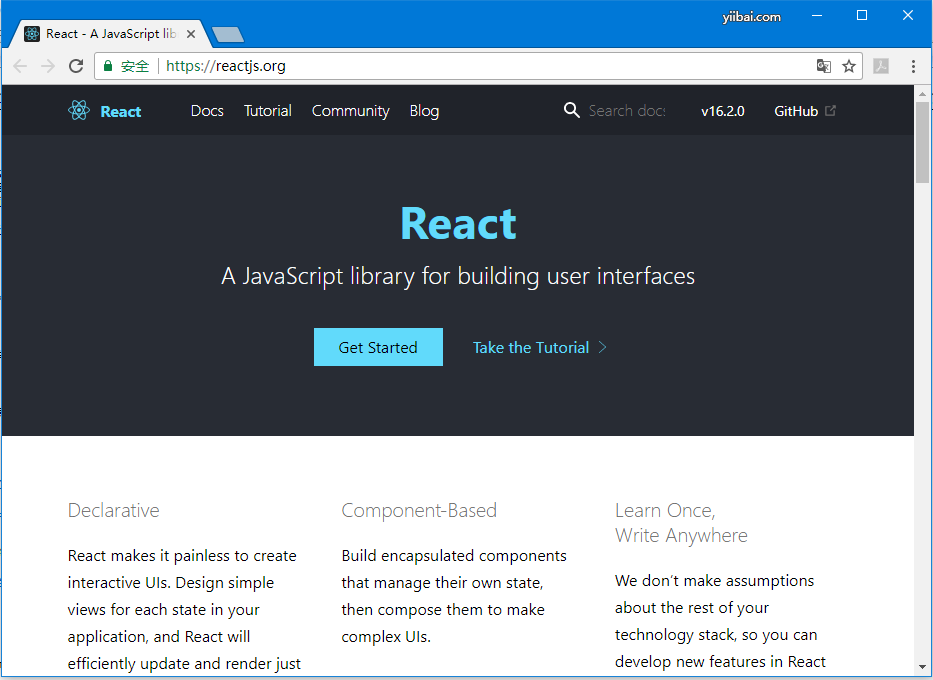The height and width of the screenshot is (680, 933).
Task: Select the Community navigation item
Action: click(350, 110)
